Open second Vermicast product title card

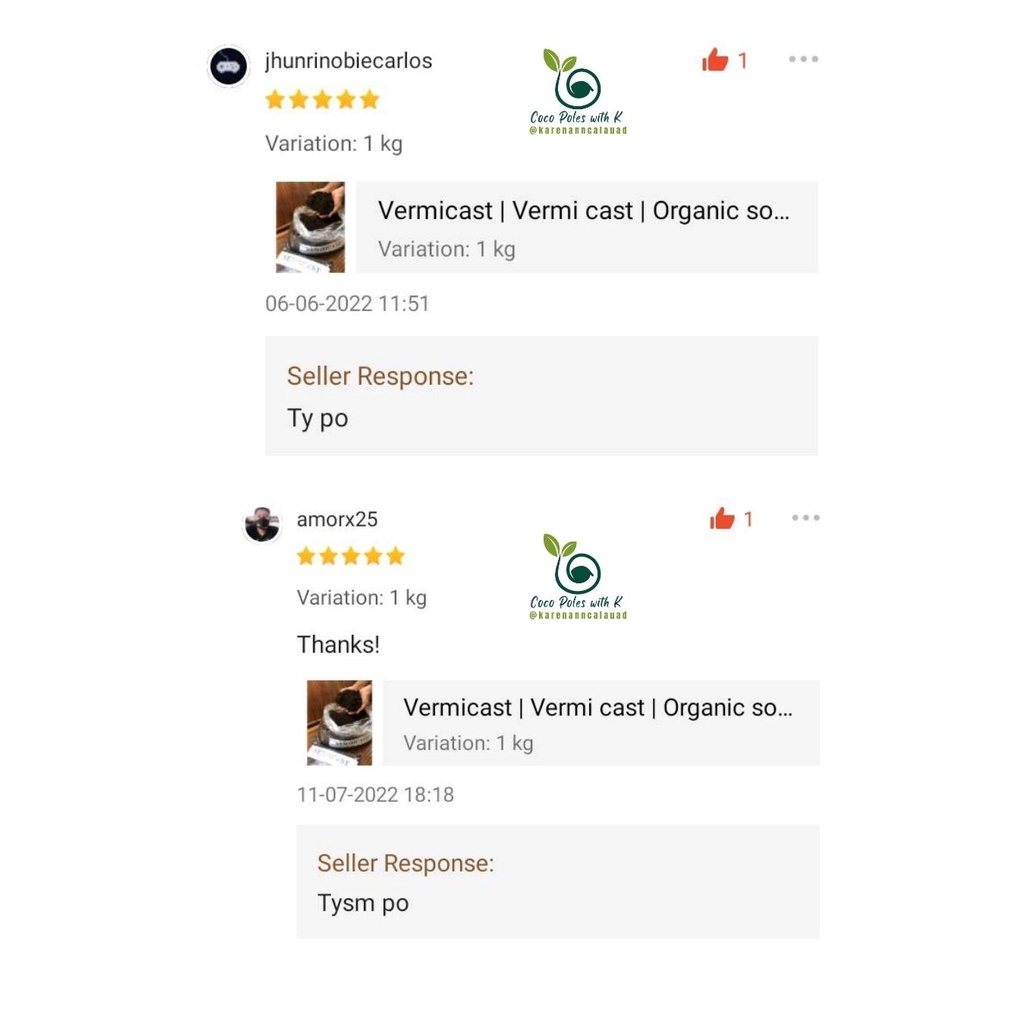[x=601, y=722]
